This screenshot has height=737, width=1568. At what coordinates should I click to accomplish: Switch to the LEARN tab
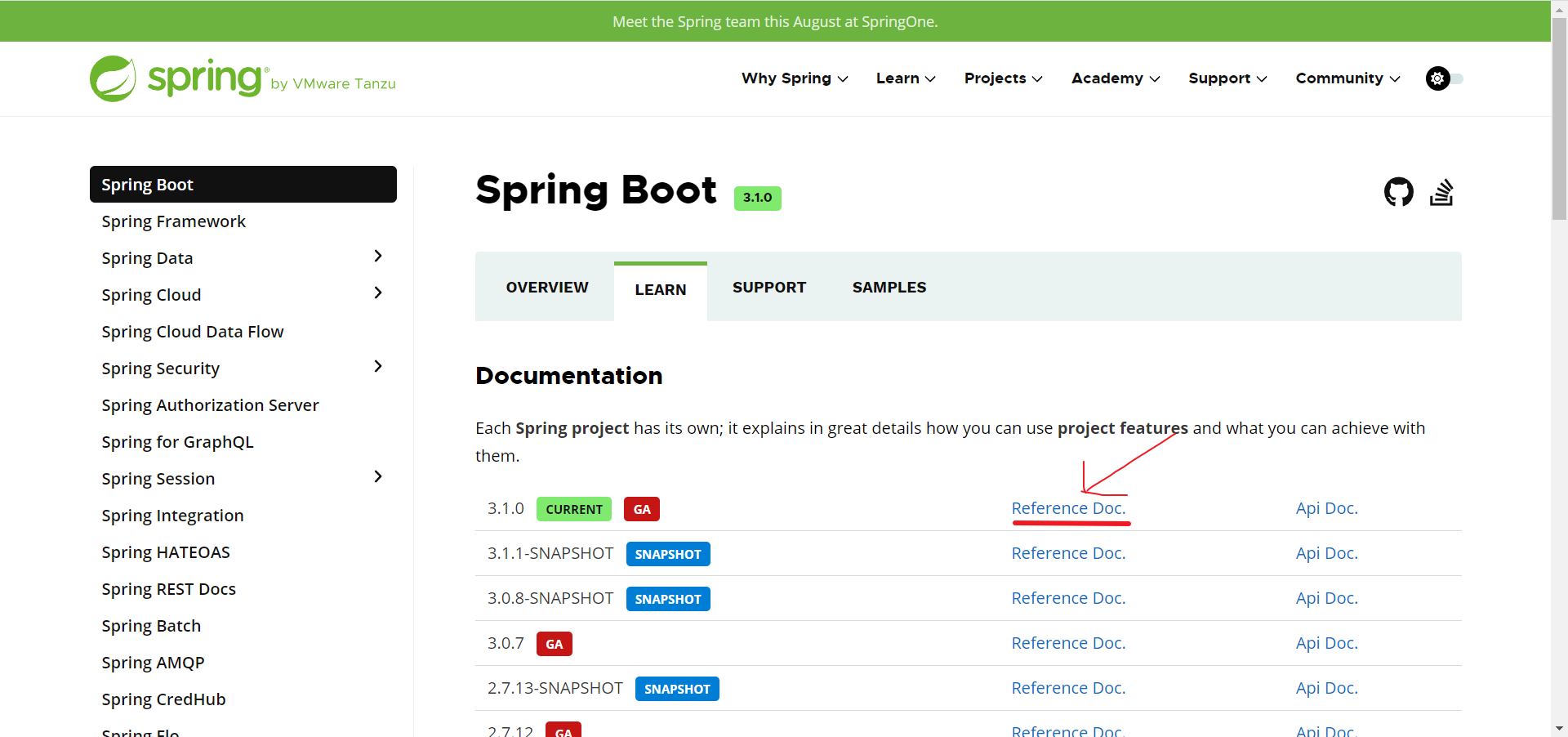661,290
